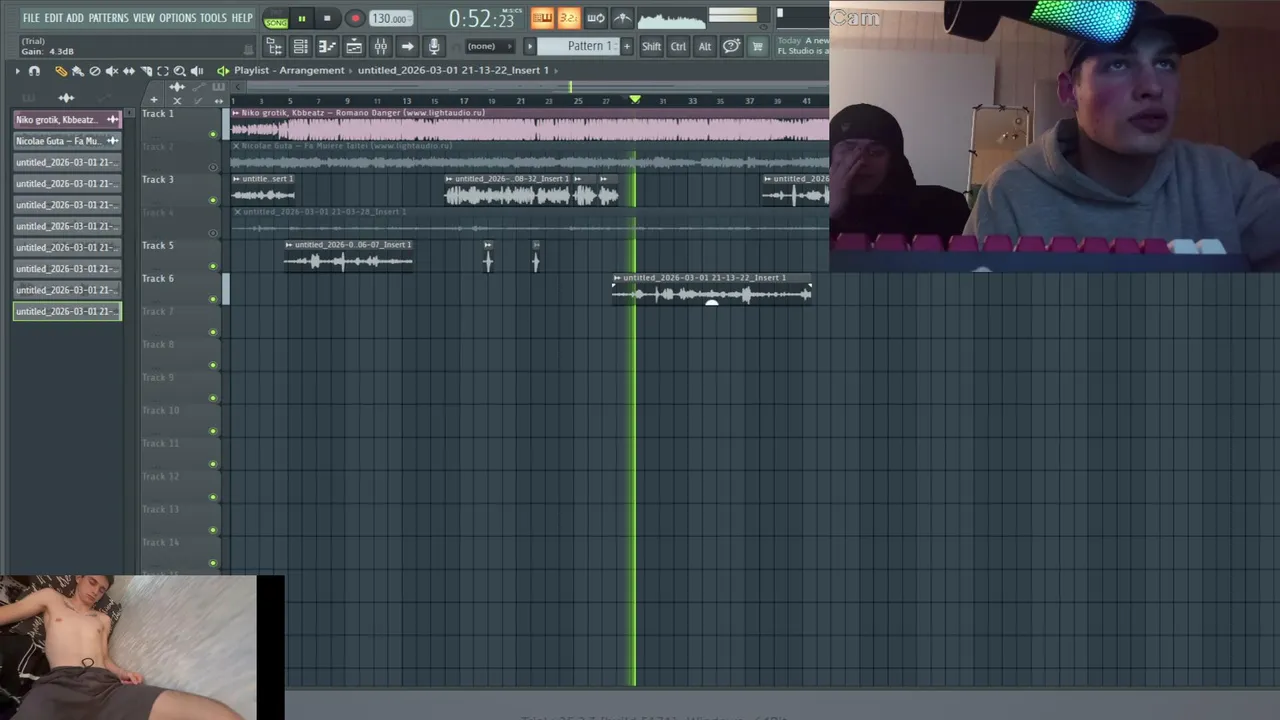The image size is (1280, 720).
Task: Open the FILE menu
Action: coord(31,18)
